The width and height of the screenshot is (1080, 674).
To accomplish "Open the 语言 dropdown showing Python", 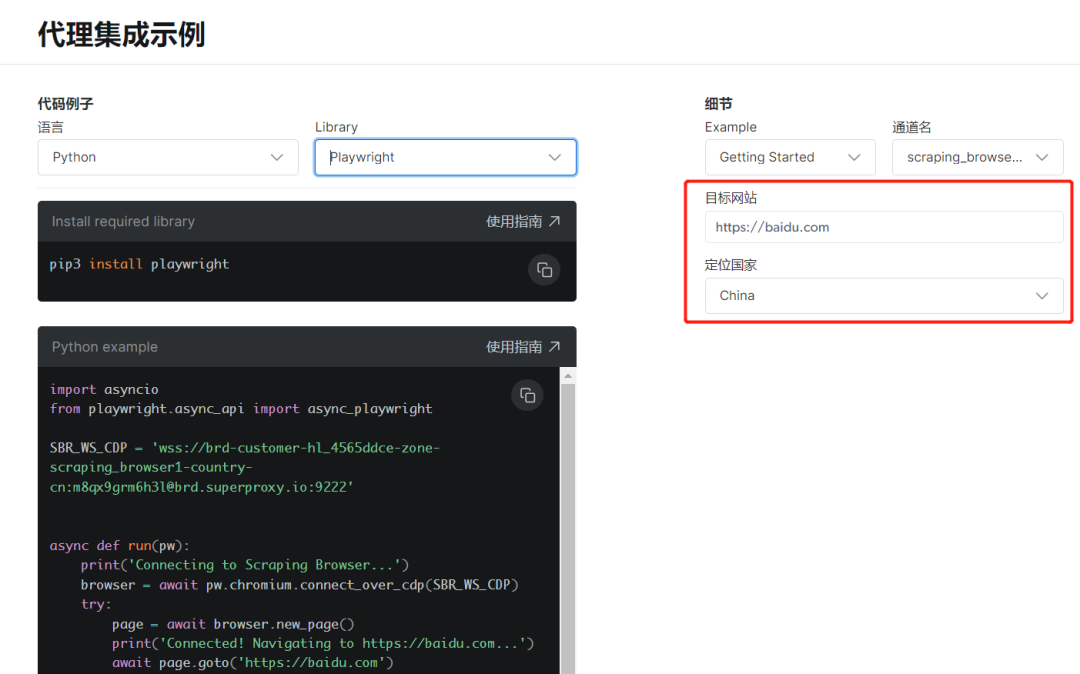I will point(168,157).
